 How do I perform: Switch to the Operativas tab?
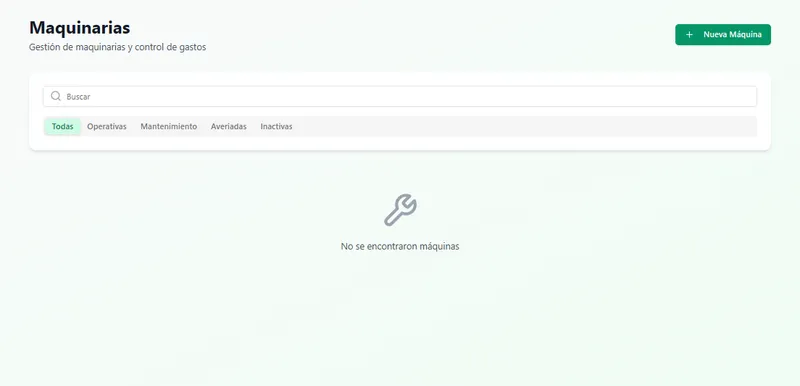[x=107, y=126]
